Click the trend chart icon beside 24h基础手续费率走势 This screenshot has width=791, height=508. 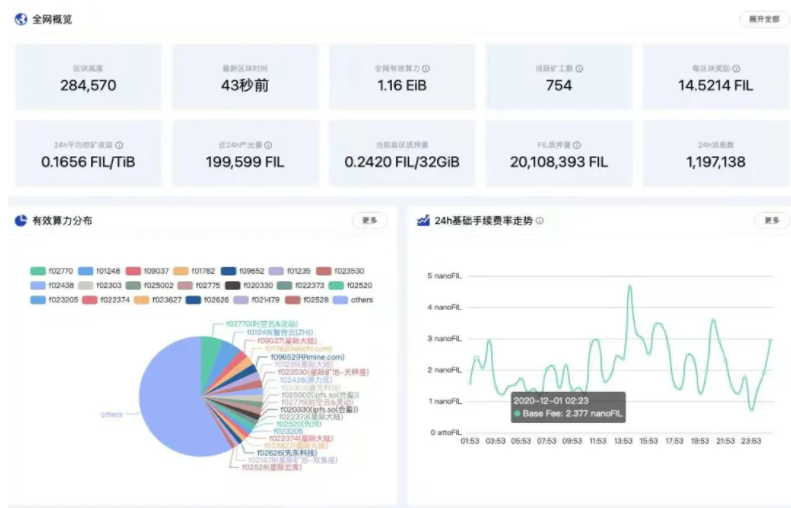coord(423,220)
